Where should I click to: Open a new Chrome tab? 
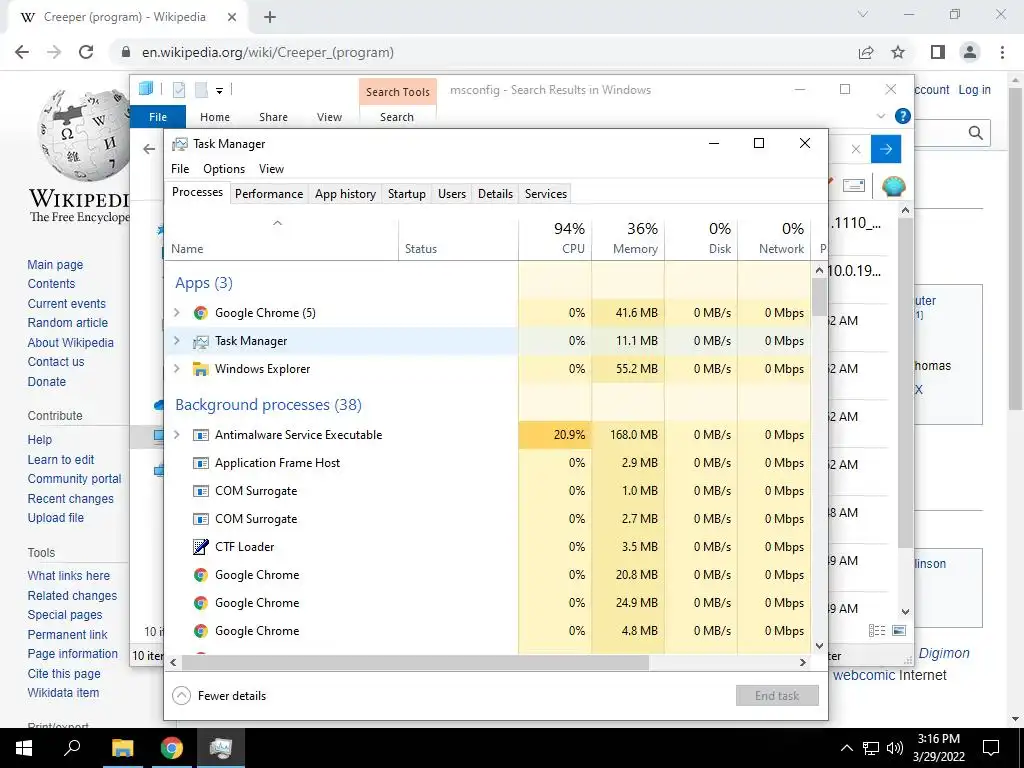[x=270, y=17]
